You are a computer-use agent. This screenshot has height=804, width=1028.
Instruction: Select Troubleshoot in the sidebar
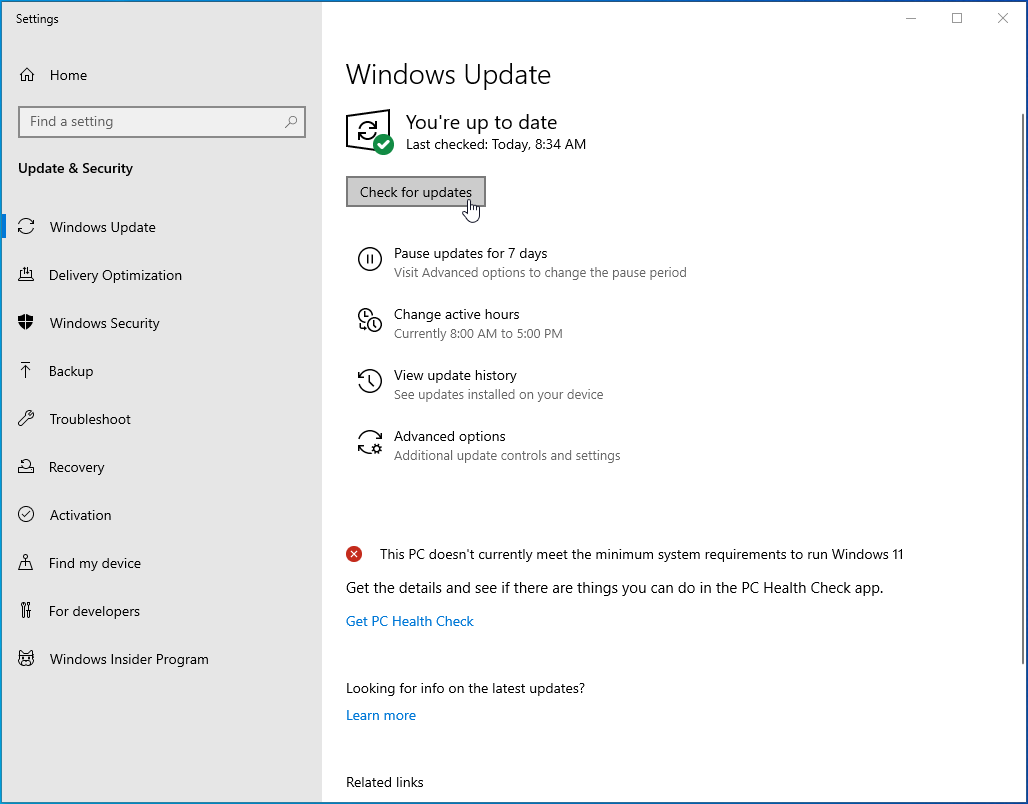coord(90,418)
